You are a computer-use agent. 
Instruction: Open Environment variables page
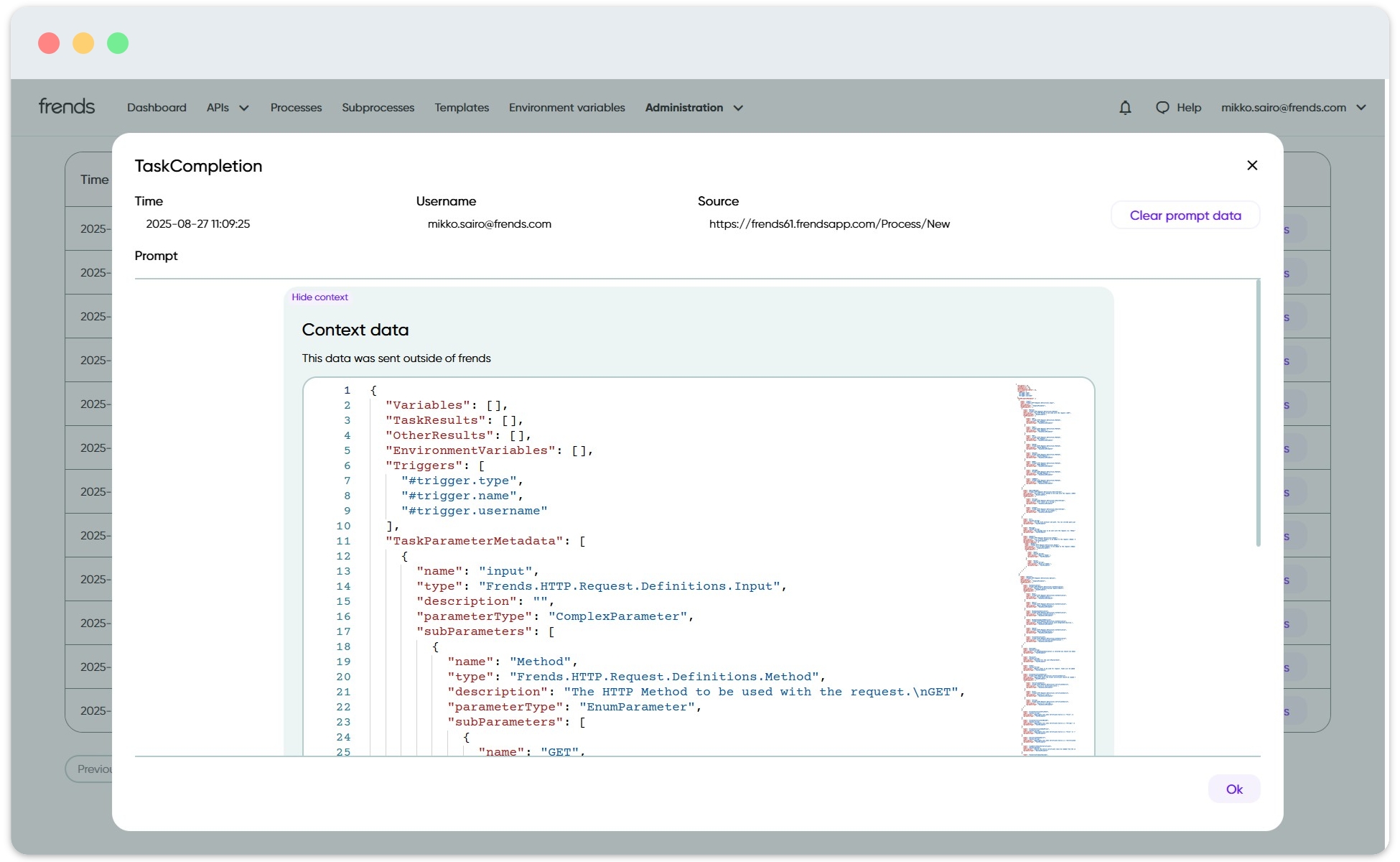click(x=566, y=108)
